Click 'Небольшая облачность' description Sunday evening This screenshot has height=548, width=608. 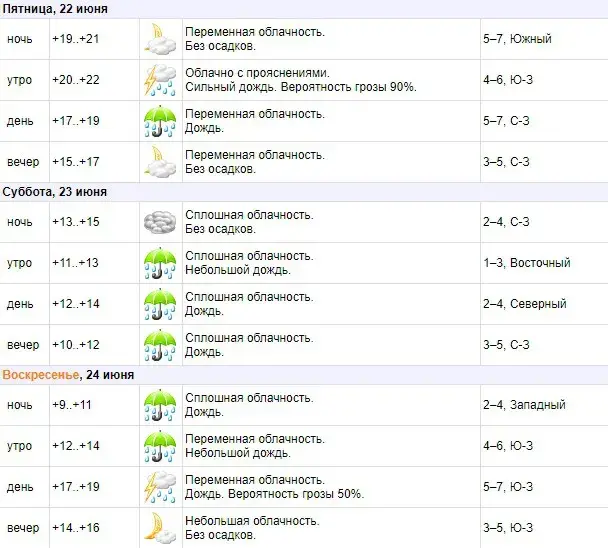[x=252, y=521]
